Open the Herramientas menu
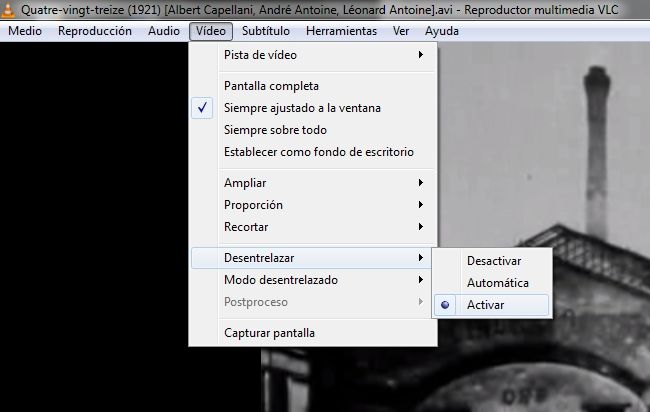Image resolution: width=650 pixels, height=412 pixels. [341, 31]
